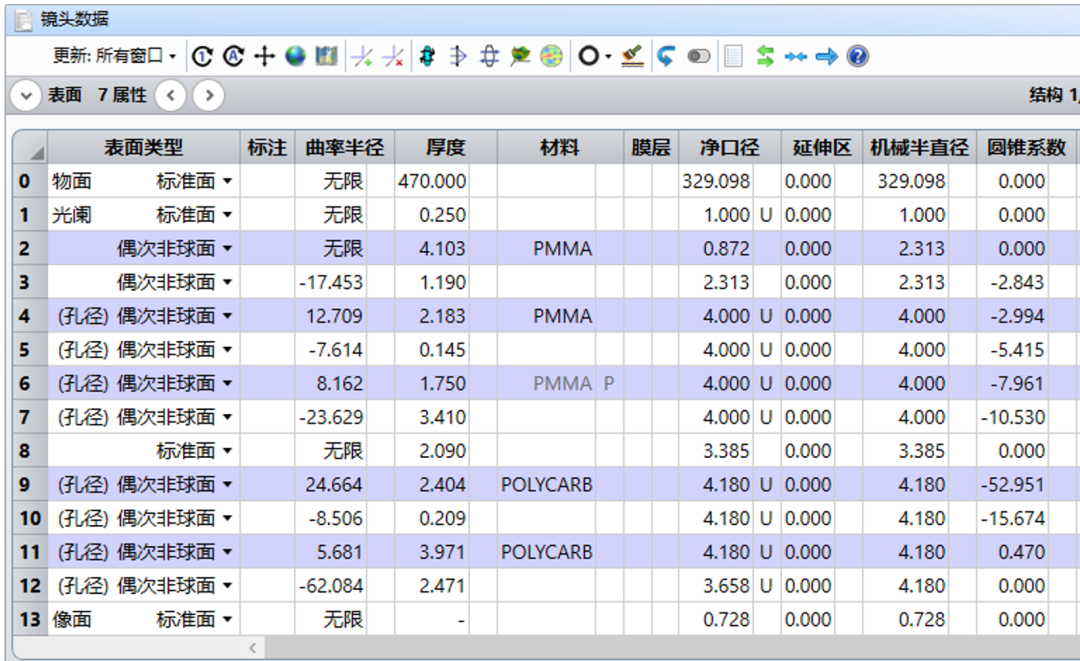The image size is (1080, 661).
Task: Click the thickness cell 3.971
Action: point(432,552)
